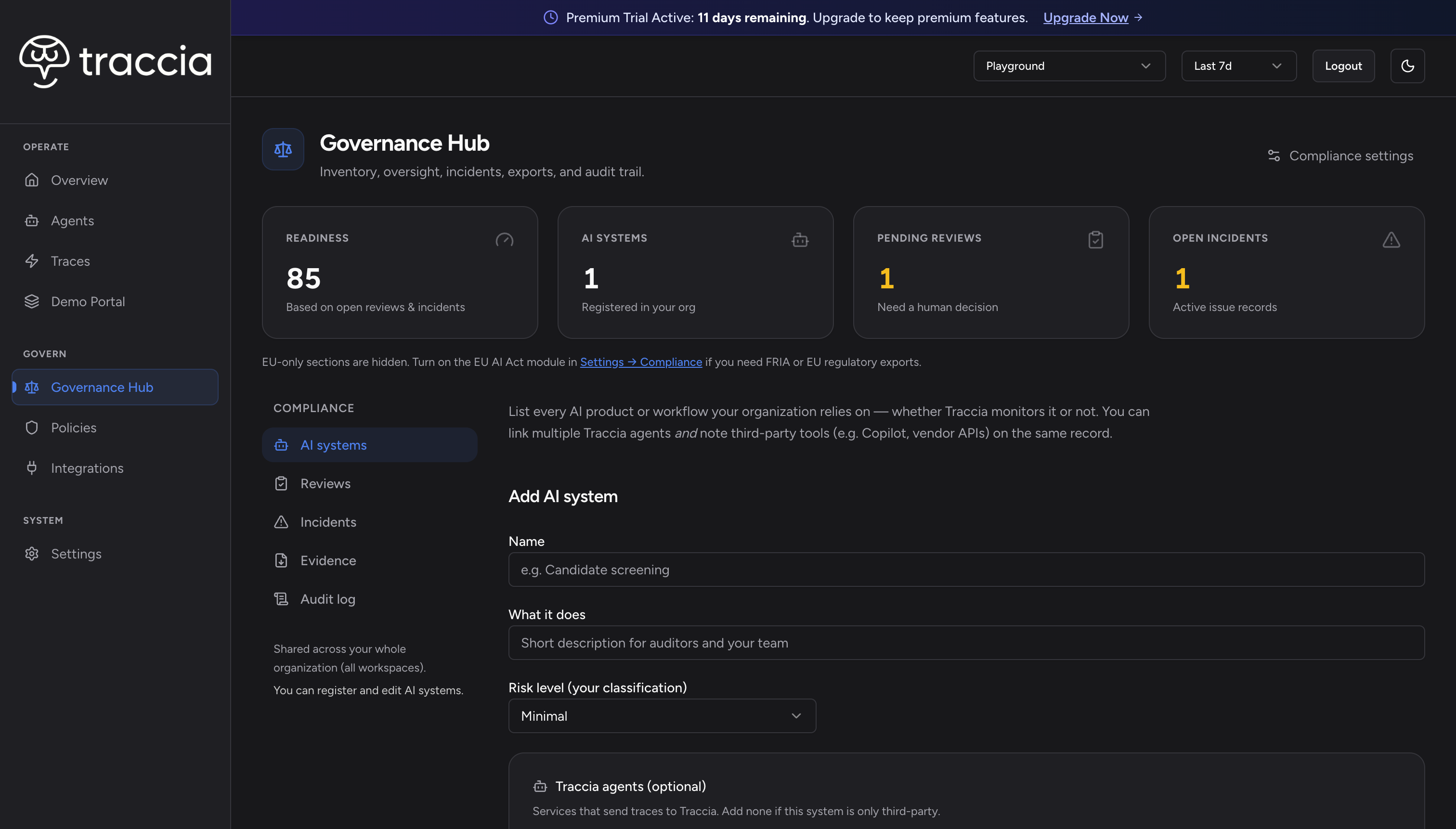The image size is (1456, 829).
Task: Select Governance Hub in the sidebar
Action: pyautogui.click(x=115, y=387)
